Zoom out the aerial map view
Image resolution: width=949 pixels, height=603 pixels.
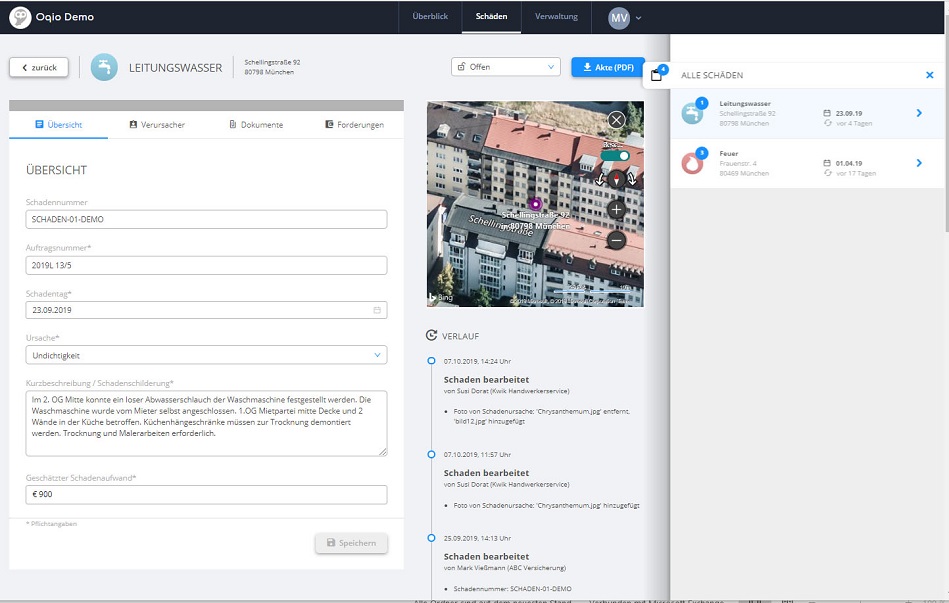616,240
